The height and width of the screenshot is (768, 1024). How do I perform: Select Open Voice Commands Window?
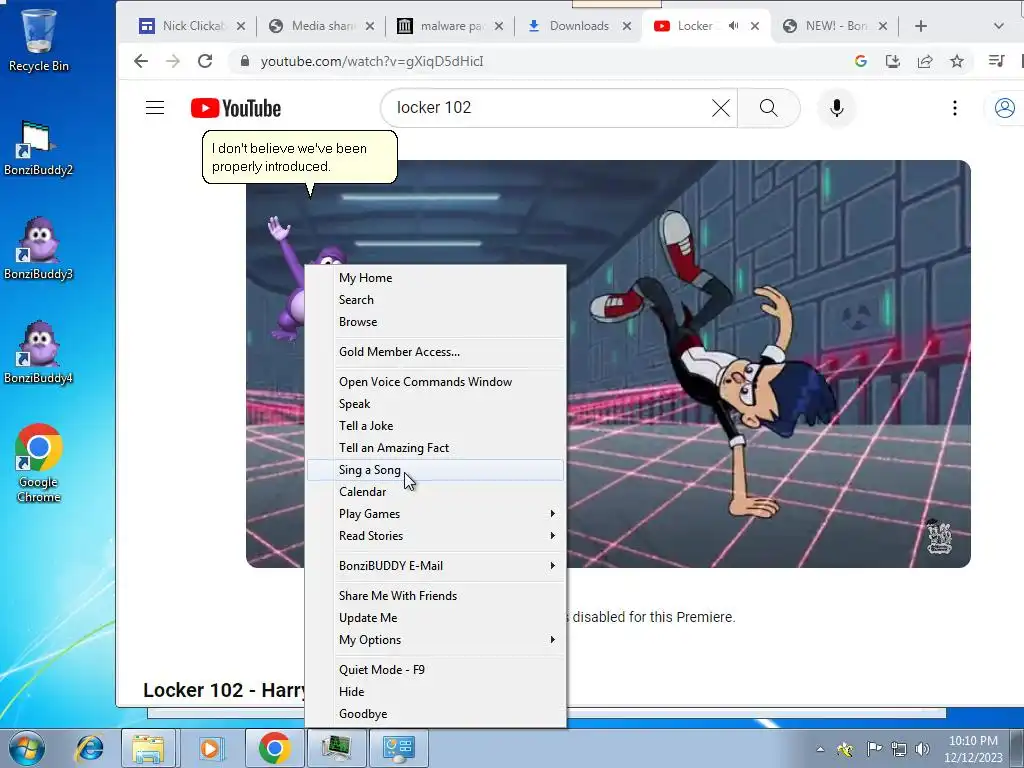(435, 382)
